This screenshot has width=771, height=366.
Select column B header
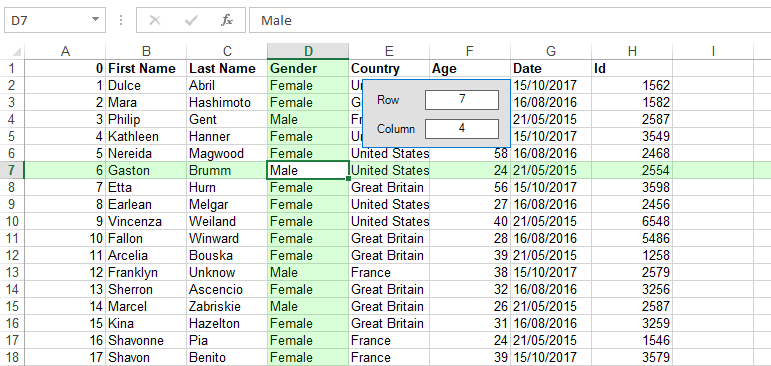[146, 51]
